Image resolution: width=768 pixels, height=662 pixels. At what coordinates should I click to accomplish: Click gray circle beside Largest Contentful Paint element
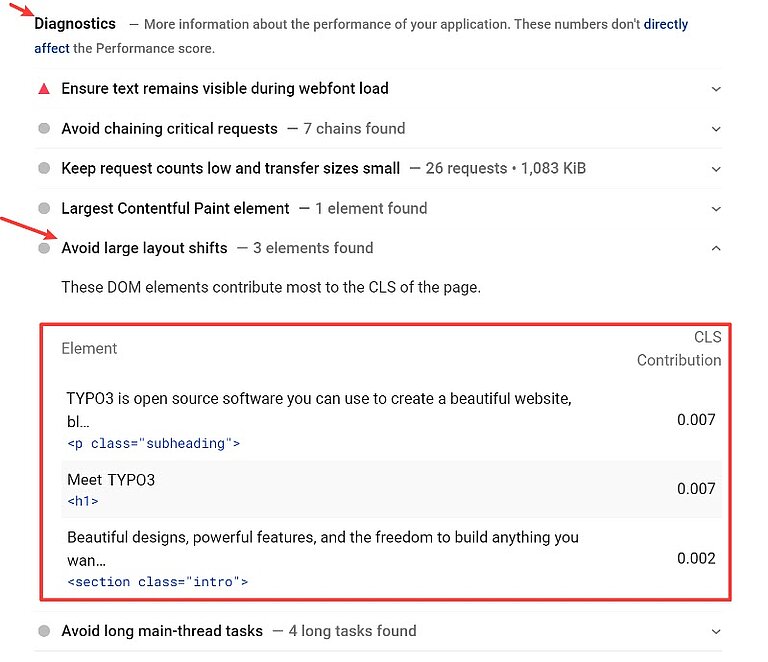44,209
